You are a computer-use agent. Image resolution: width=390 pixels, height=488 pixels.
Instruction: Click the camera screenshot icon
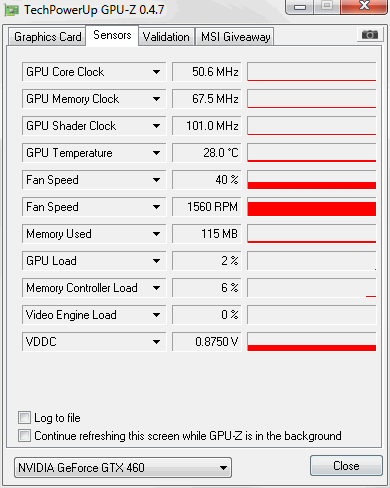coord(370,34)
